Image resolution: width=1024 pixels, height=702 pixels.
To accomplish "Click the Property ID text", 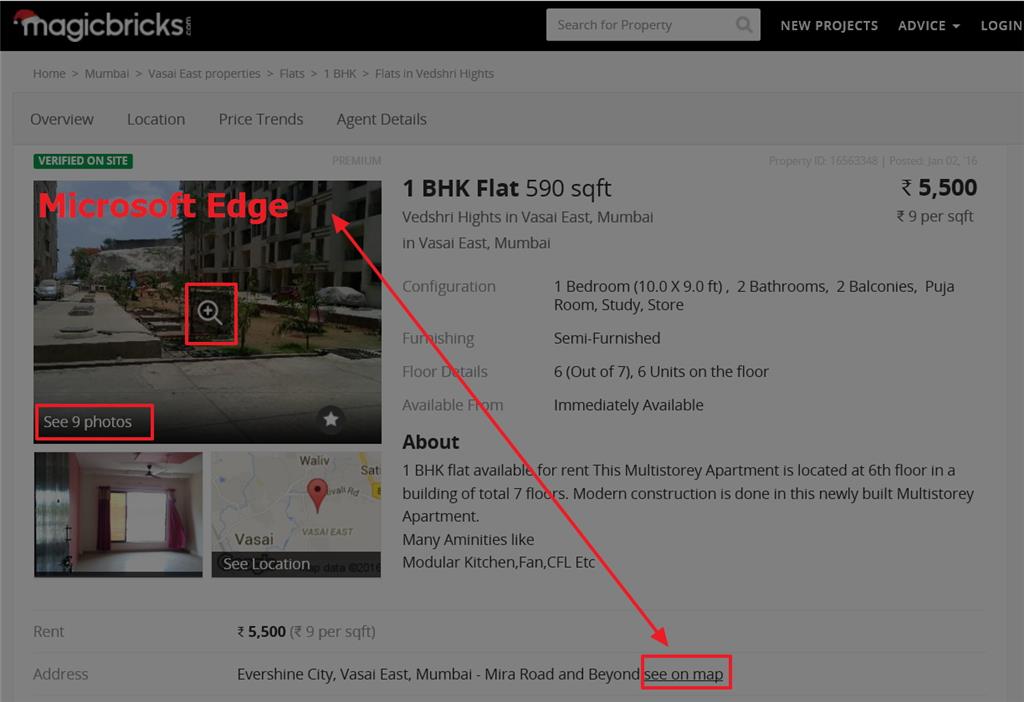I will pos(823,161).
